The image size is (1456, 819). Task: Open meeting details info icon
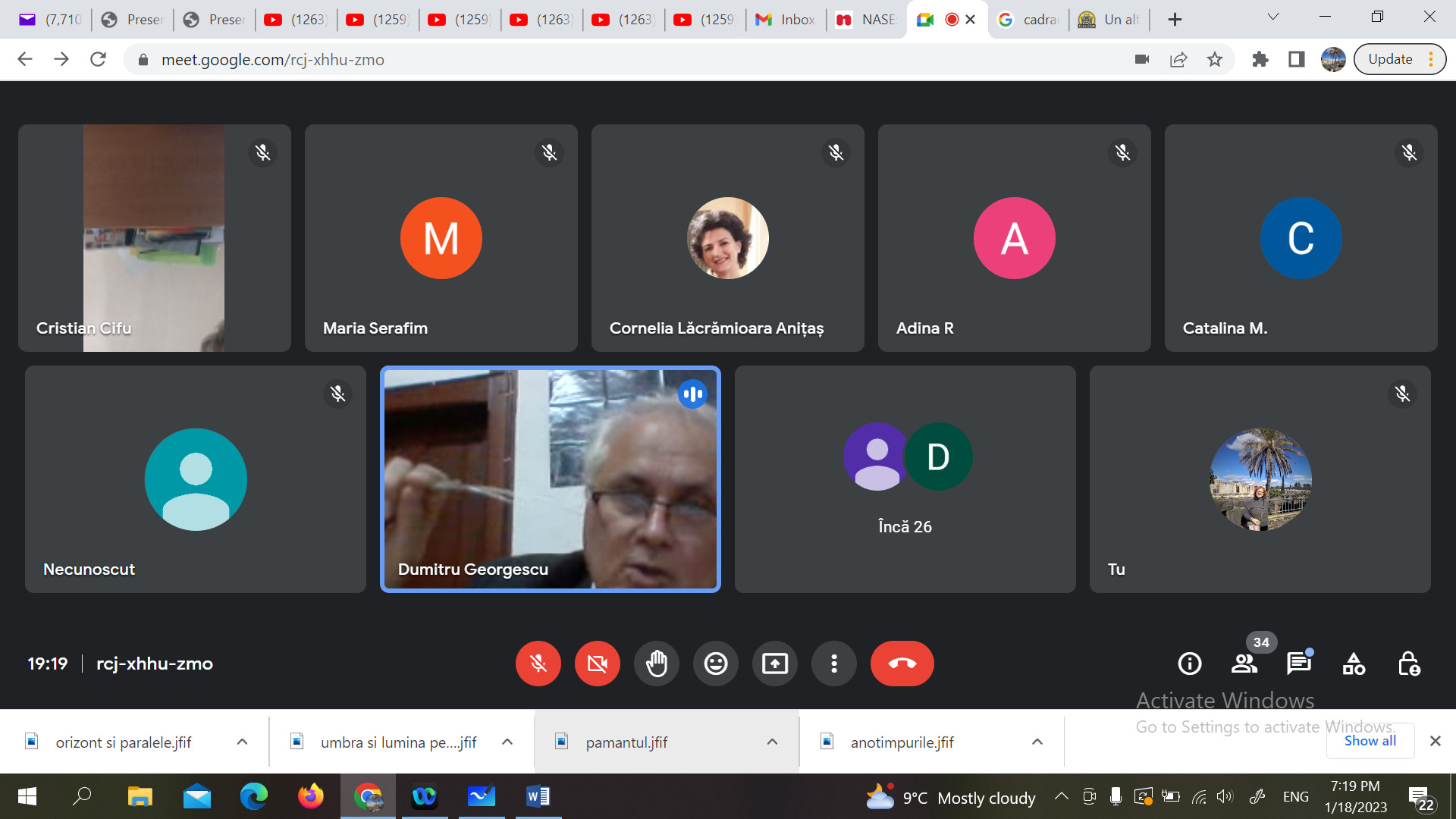[x=1190, y=664]
